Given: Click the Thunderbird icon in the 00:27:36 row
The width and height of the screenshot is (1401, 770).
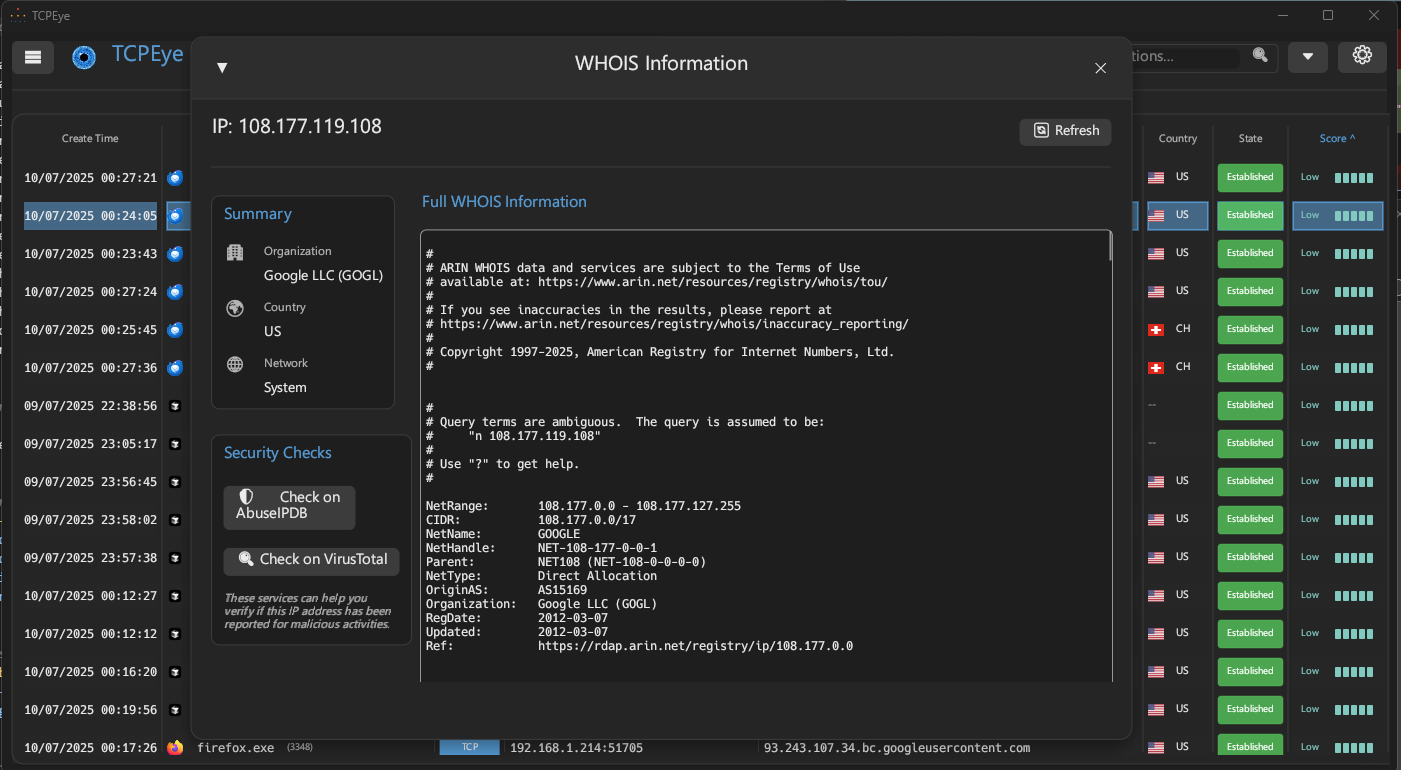Looking at the screenshot, I should [175, 368].
